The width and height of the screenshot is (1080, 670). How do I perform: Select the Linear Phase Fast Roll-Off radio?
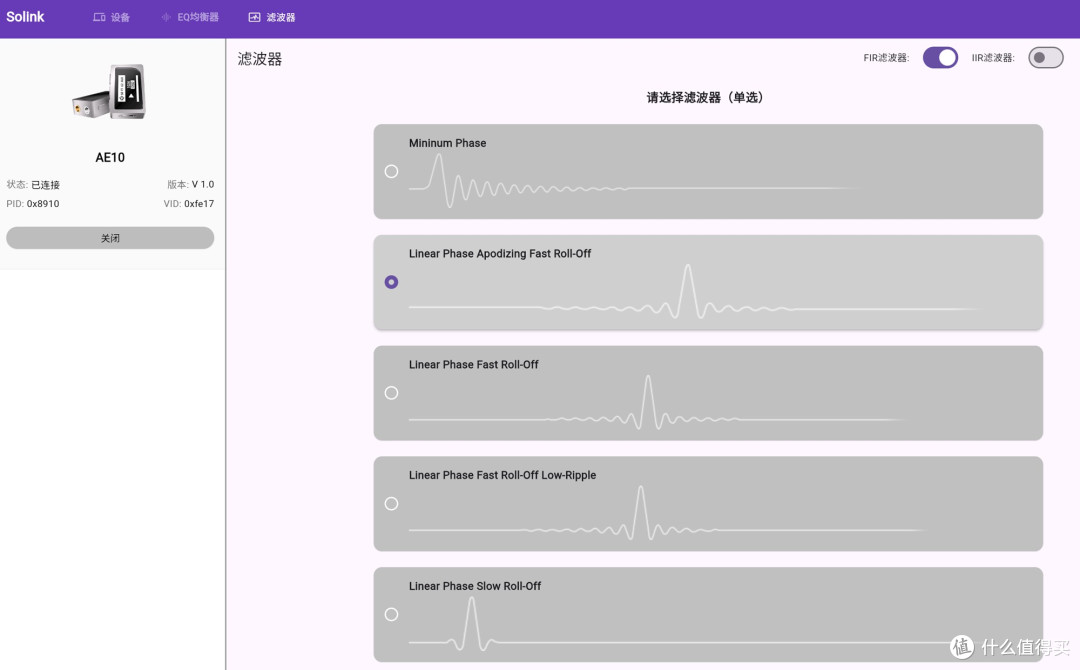click(391, 393)
